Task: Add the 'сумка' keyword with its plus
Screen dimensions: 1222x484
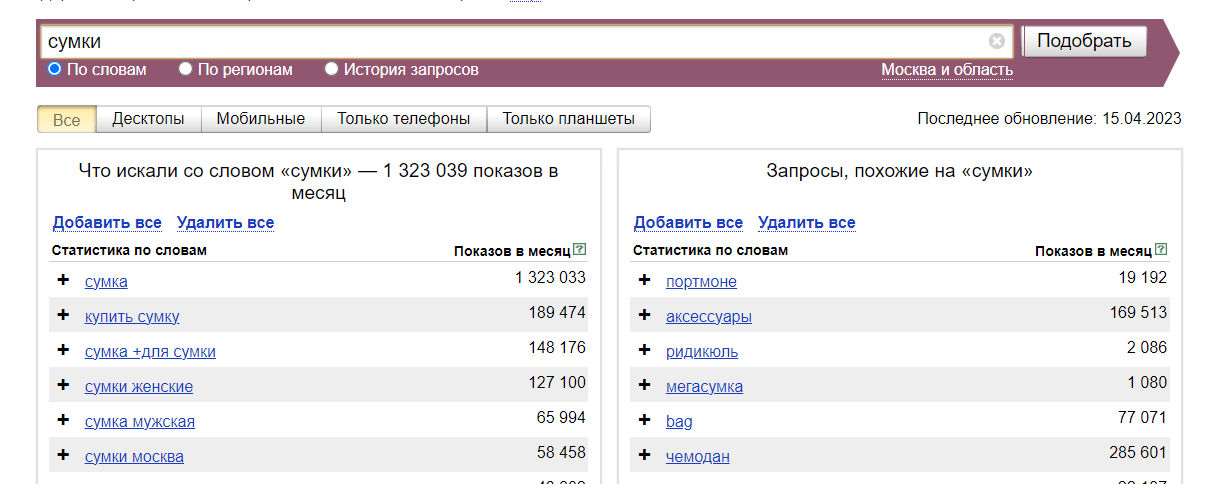Action: (x=63, y=280)
